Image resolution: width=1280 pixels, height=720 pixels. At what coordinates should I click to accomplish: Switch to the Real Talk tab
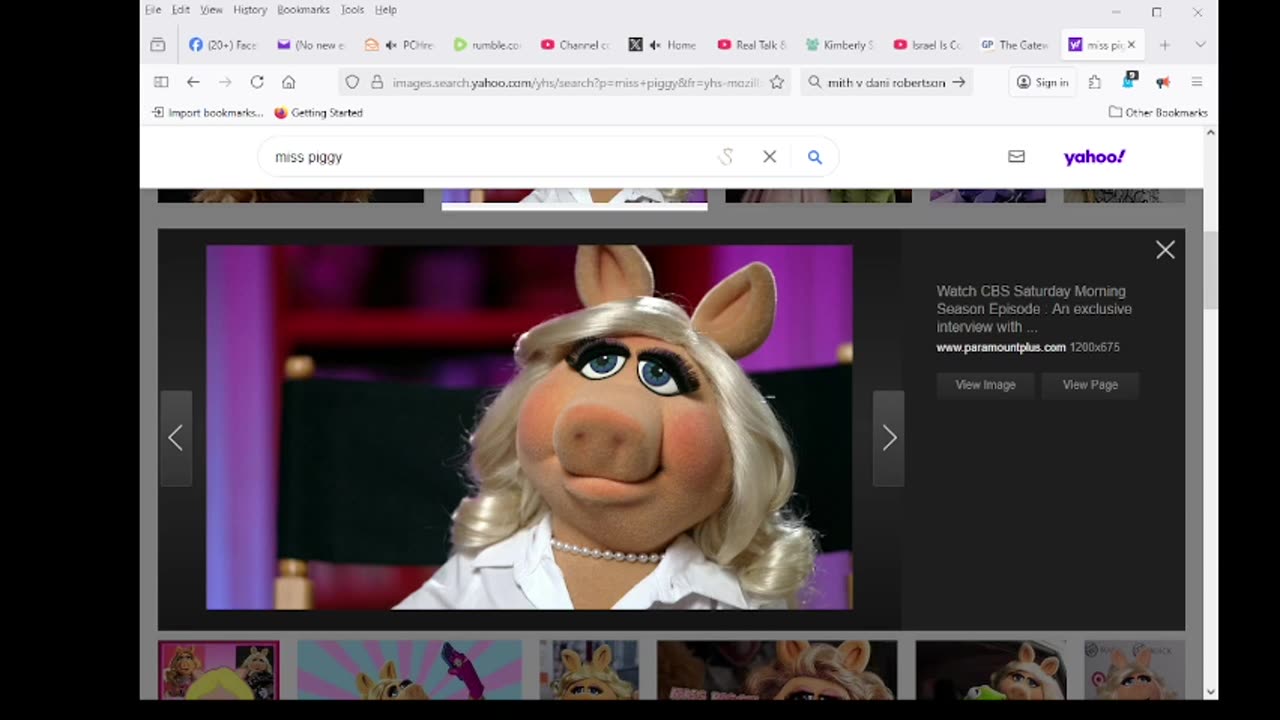[751, 45]
